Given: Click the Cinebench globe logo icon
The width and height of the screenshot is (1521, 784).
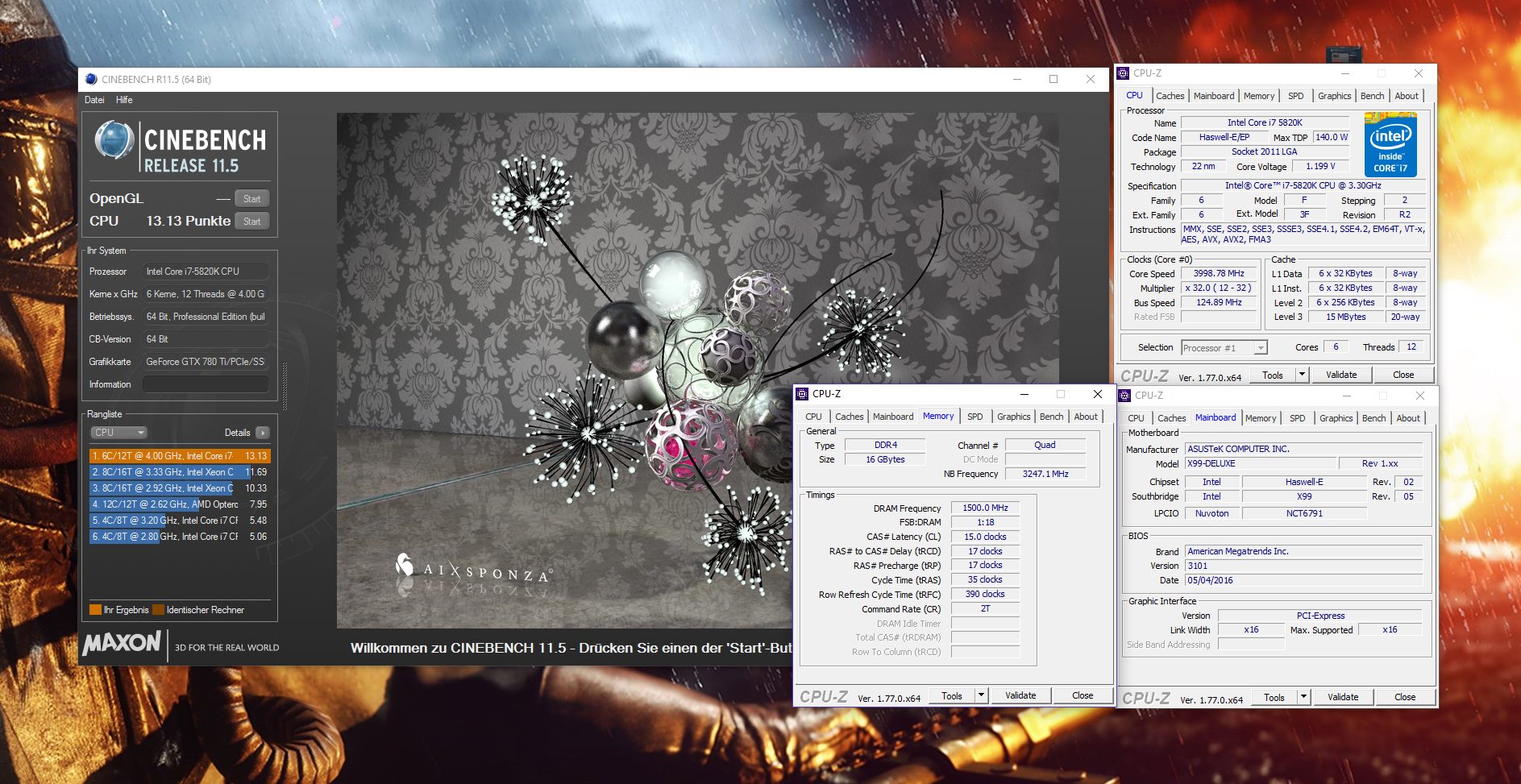Looking at the screenshot, I should (114, 140).
